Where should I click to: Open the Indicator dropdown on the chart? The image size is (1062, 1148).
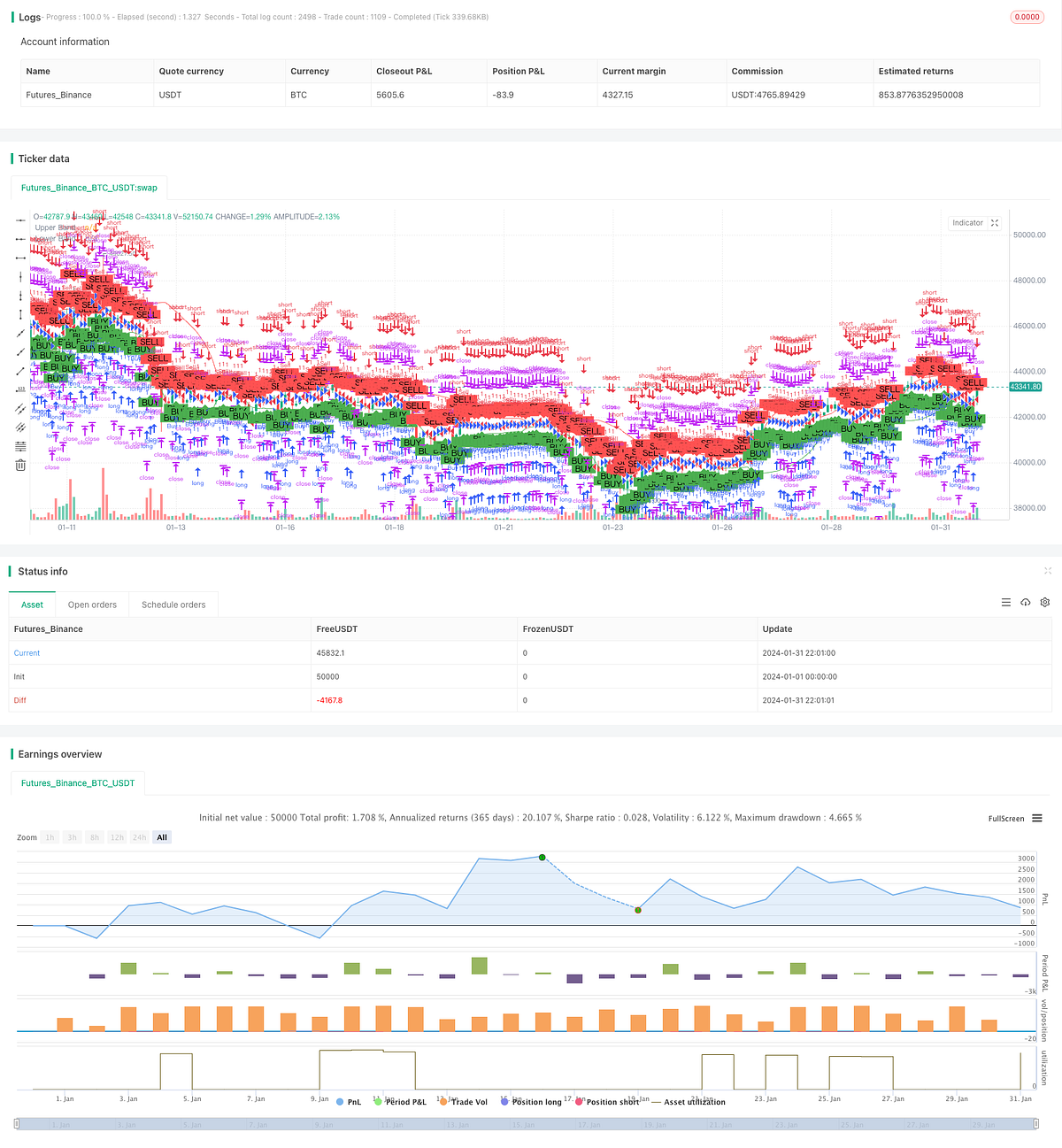click(967, 223)
